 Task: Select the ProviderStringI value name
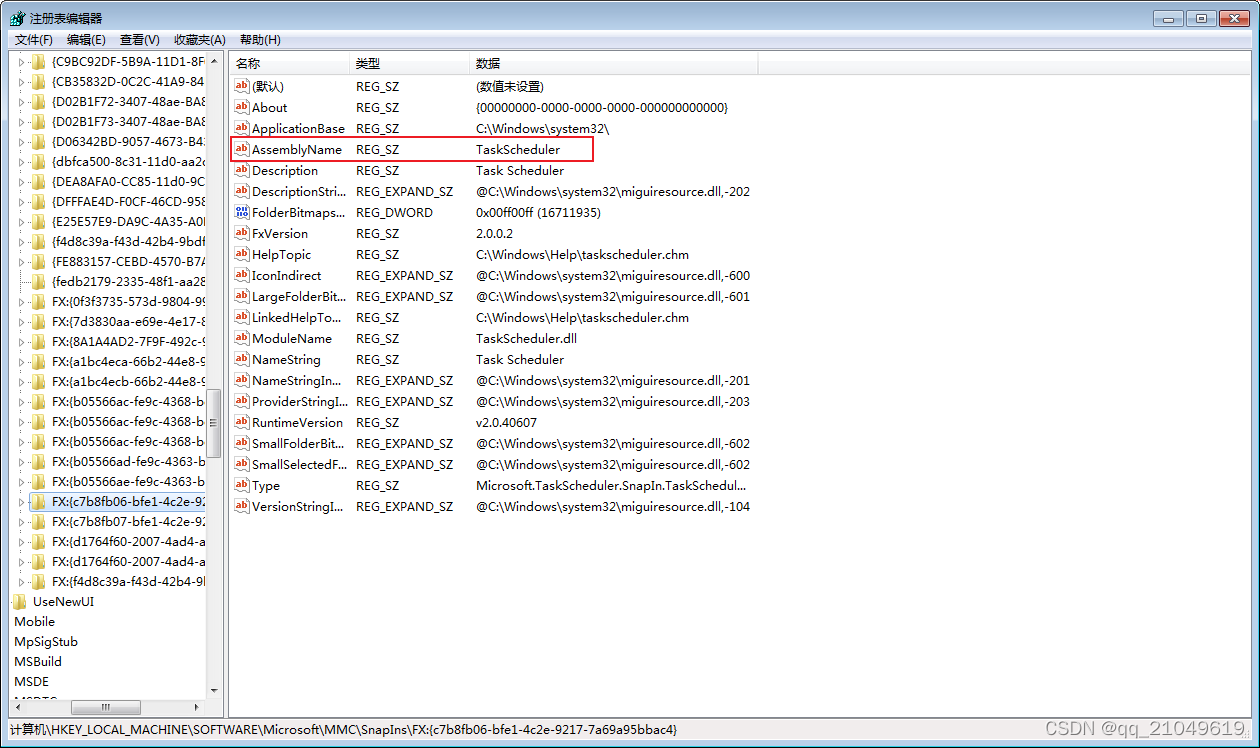click(300, 401)
